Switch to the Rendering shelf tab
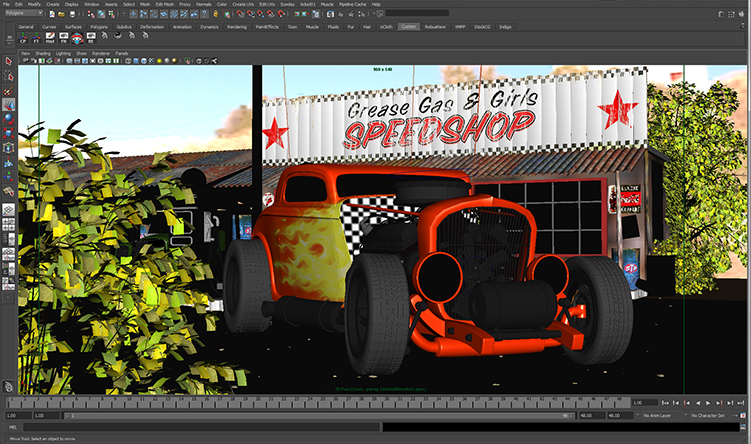751x444 pixels. point(237,27)
